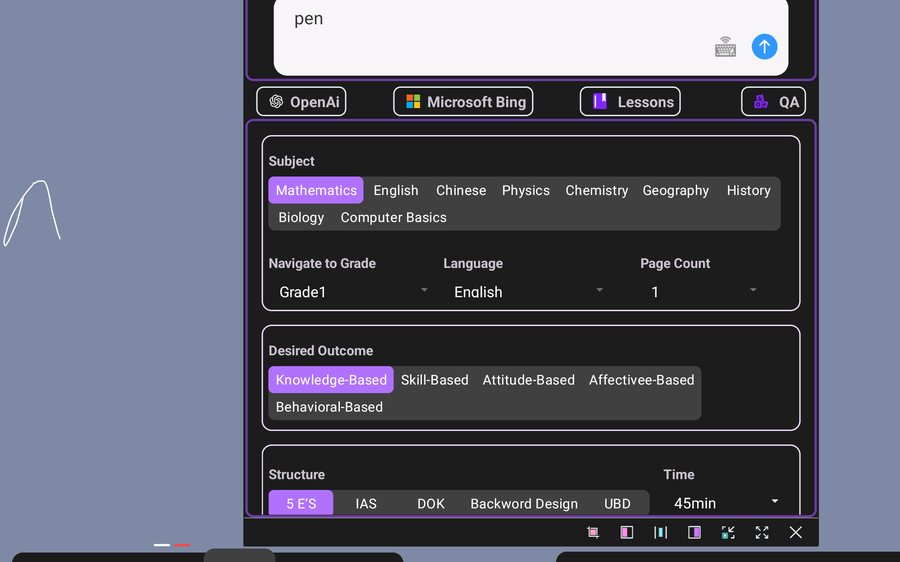Screen dimensions: 900x562
Task: Switch to the Microsoft Bing tab
Action: pyautogui.click(x=463, y=102)
